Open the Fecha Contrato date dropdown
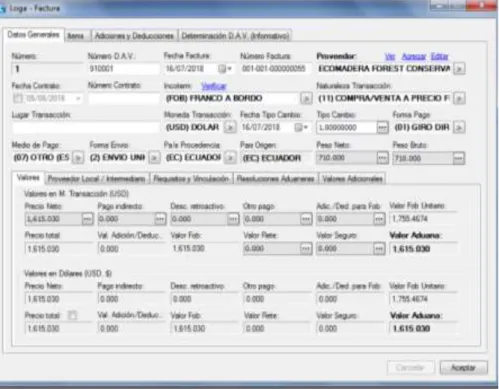The width and height of the screenshot is (499, 389). pyautogui.click(x=78, y=98)
